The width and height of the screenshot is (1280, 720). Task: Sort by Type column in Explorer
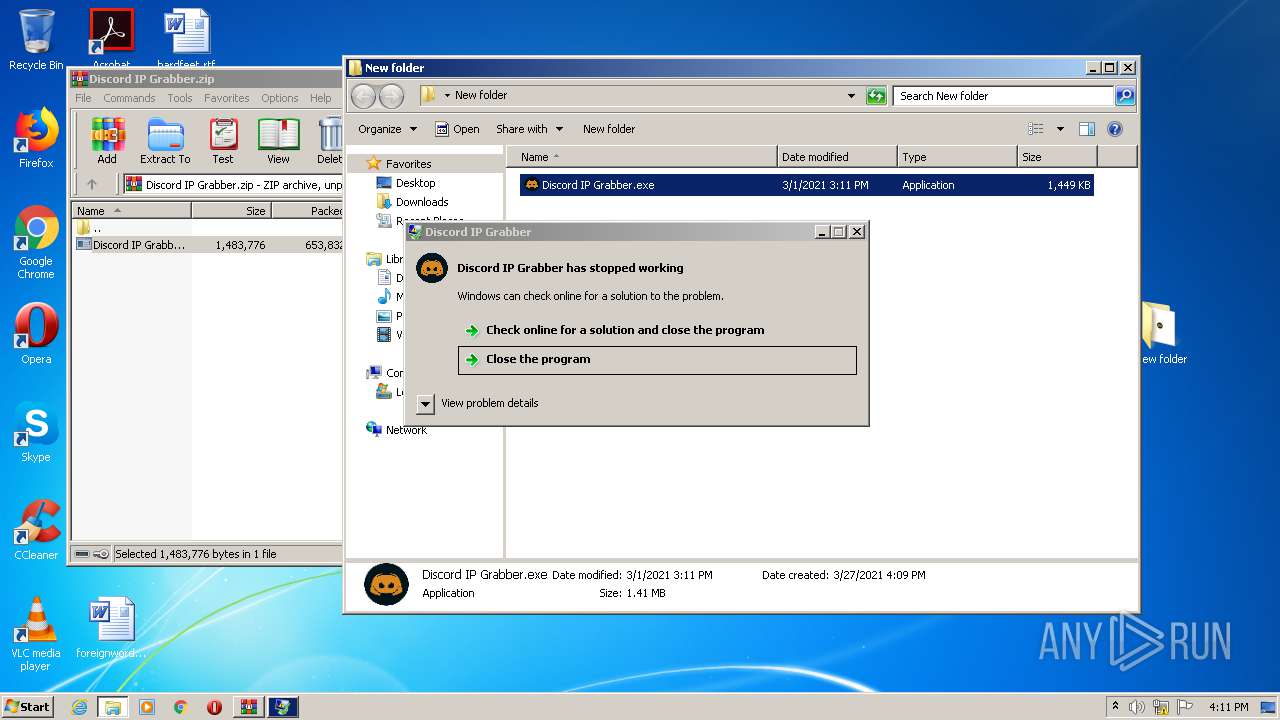[x=957, y=157]
